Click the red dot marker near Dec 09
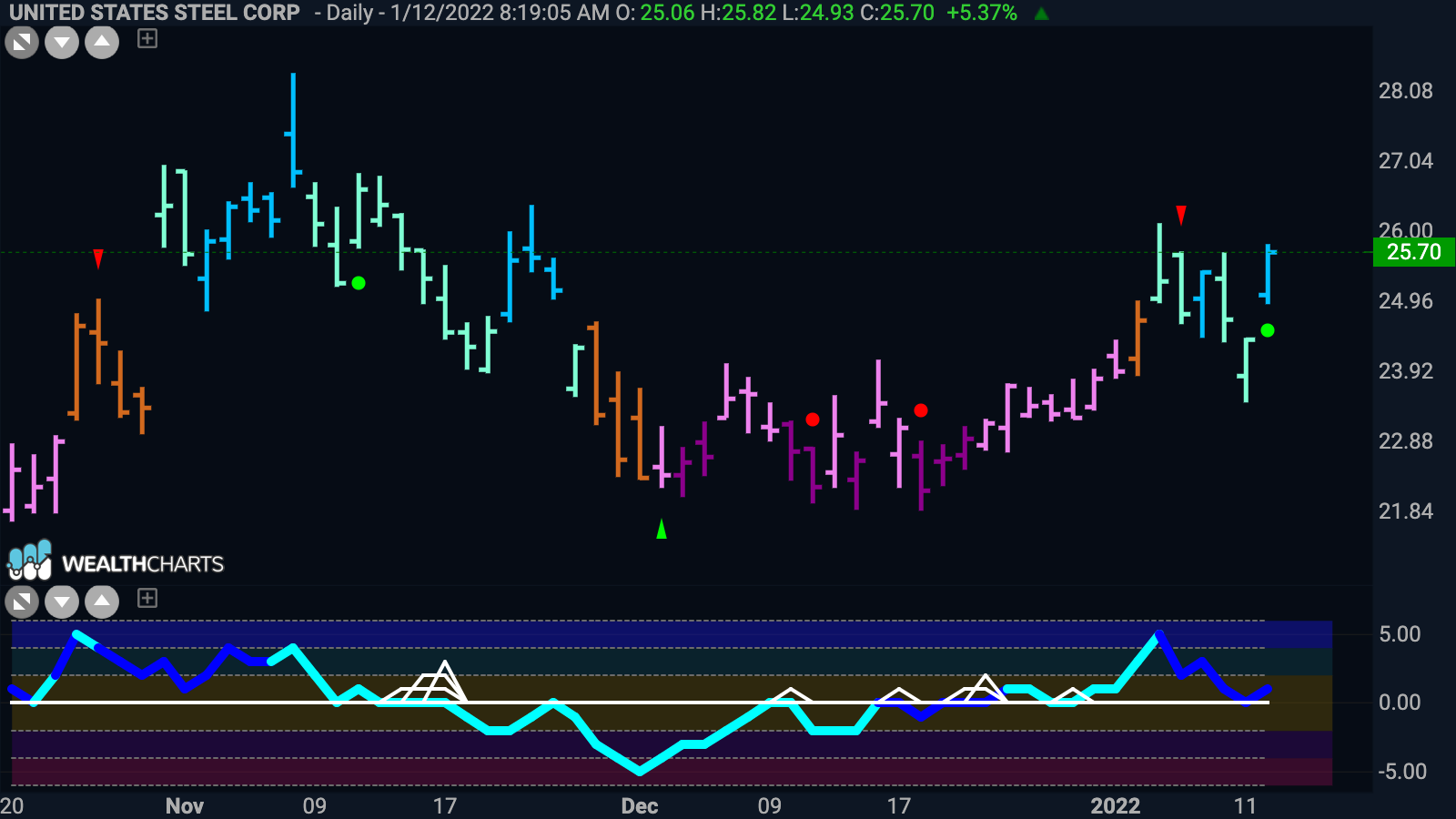1456x819 pixels. (813, 420)
